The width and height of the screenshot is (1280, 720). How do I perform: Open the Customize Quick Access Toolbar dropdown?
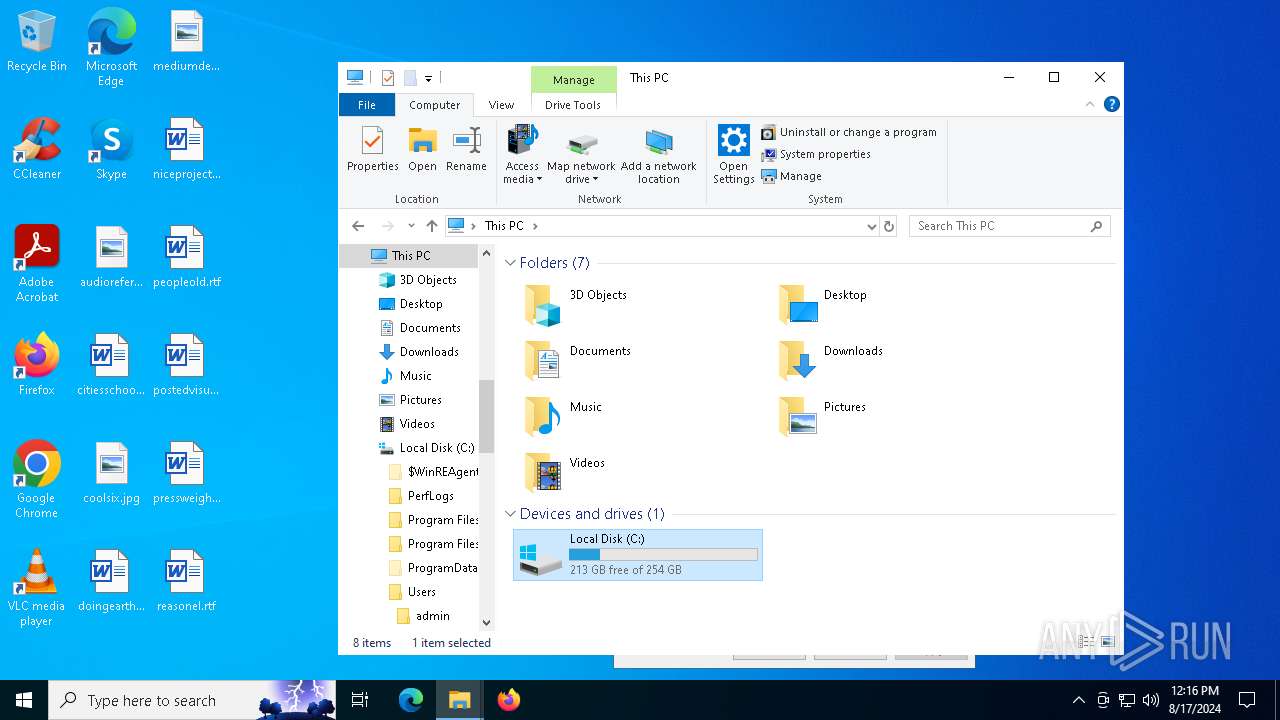tap(428, 78)
